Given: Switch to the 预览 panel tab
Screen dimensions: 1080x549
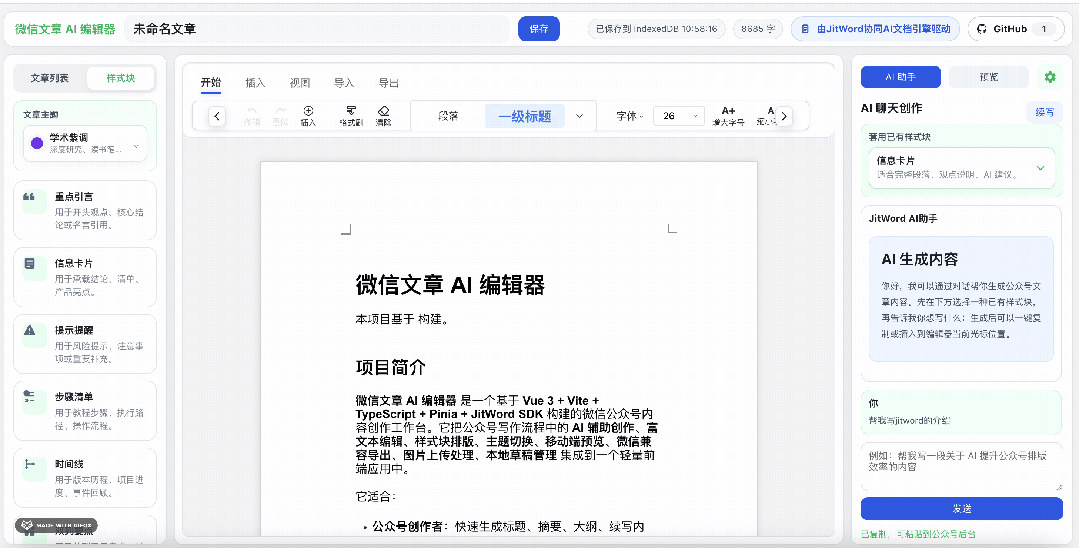Looking at the screenshot, I should pyautogui.click(x=989, y=77).
